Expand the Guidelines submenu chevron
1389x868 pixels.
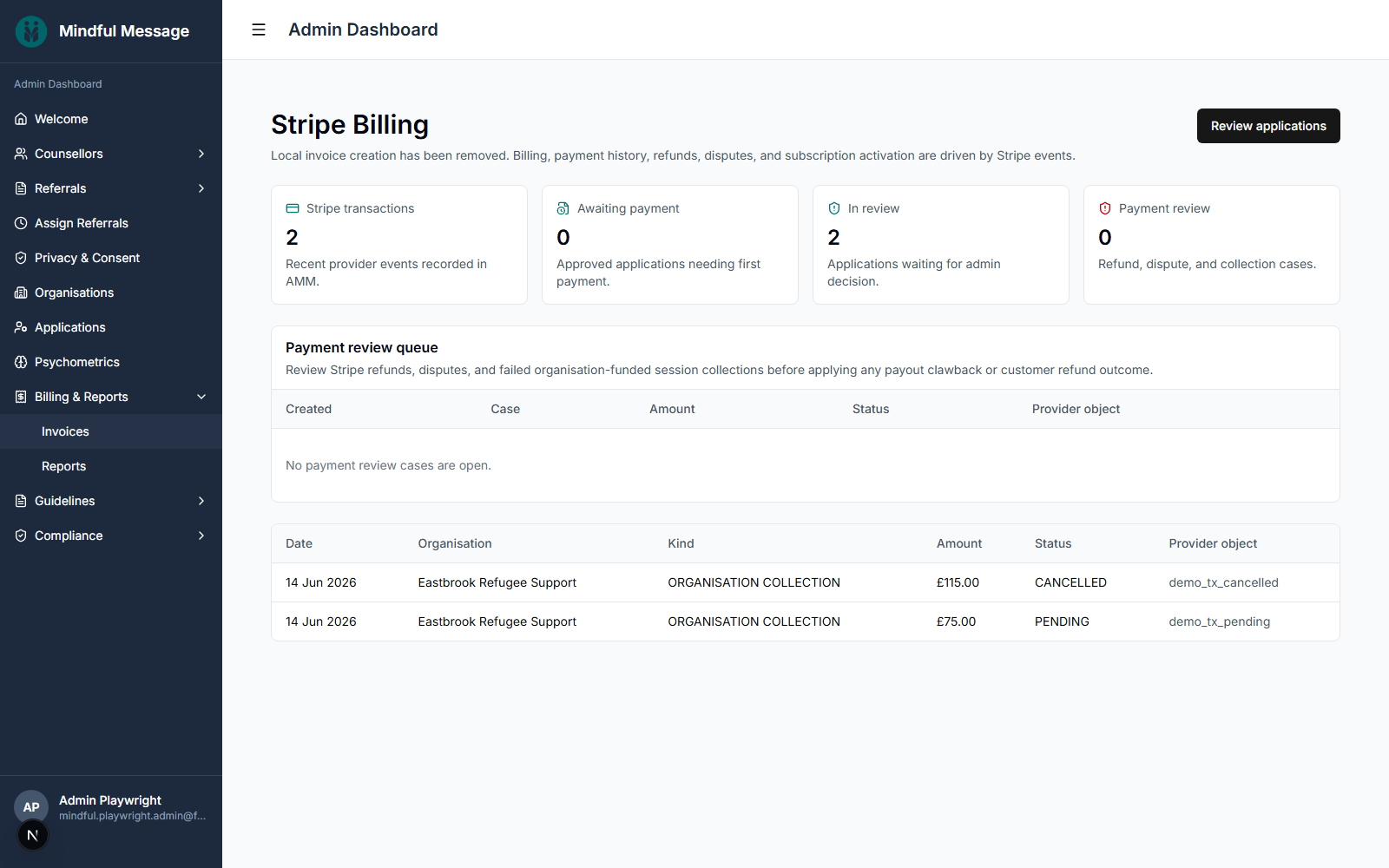click(x=201, y=501)
